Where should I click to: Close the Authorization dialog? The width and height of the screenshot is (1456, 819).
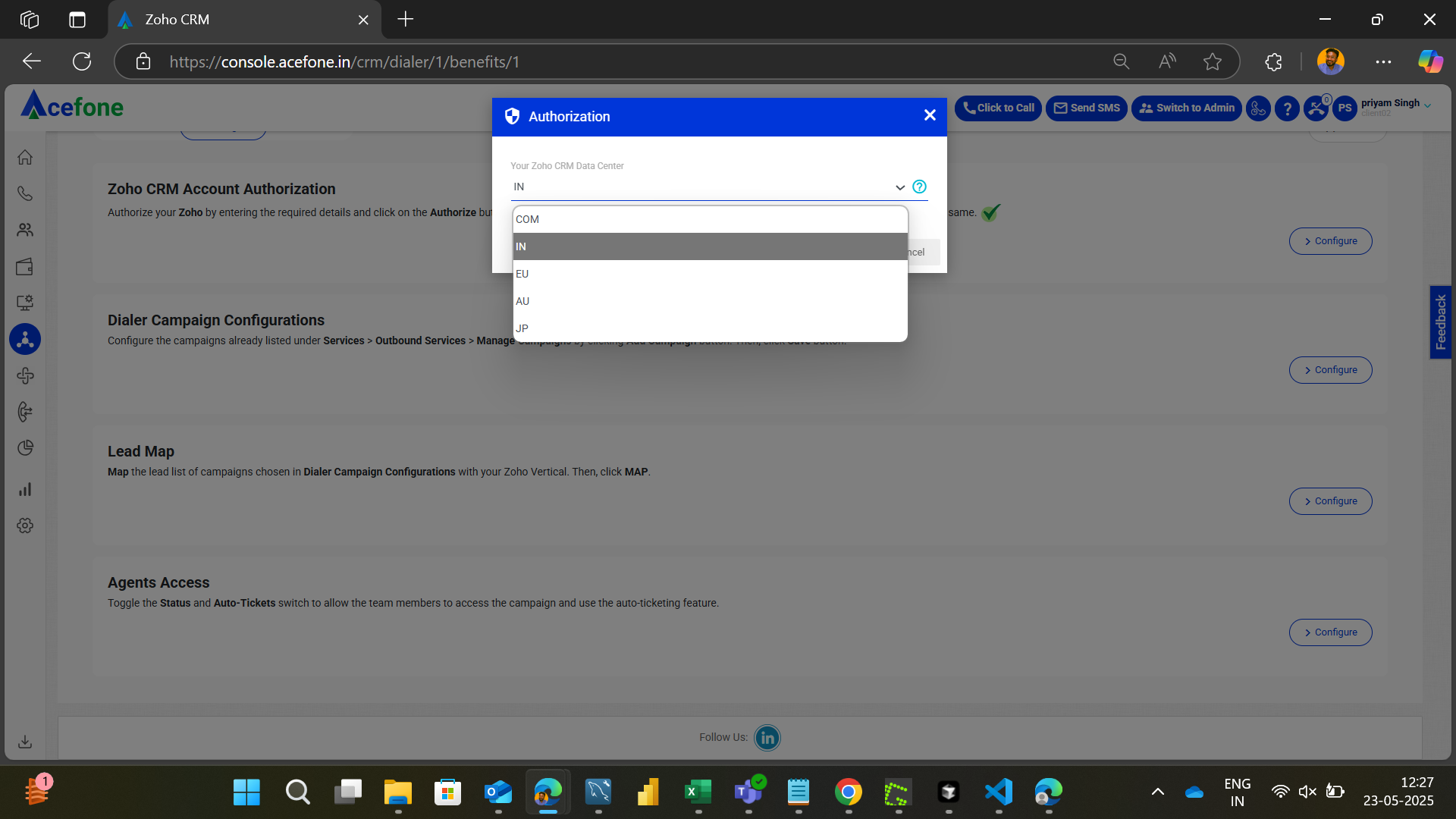[x=930, y=115]
